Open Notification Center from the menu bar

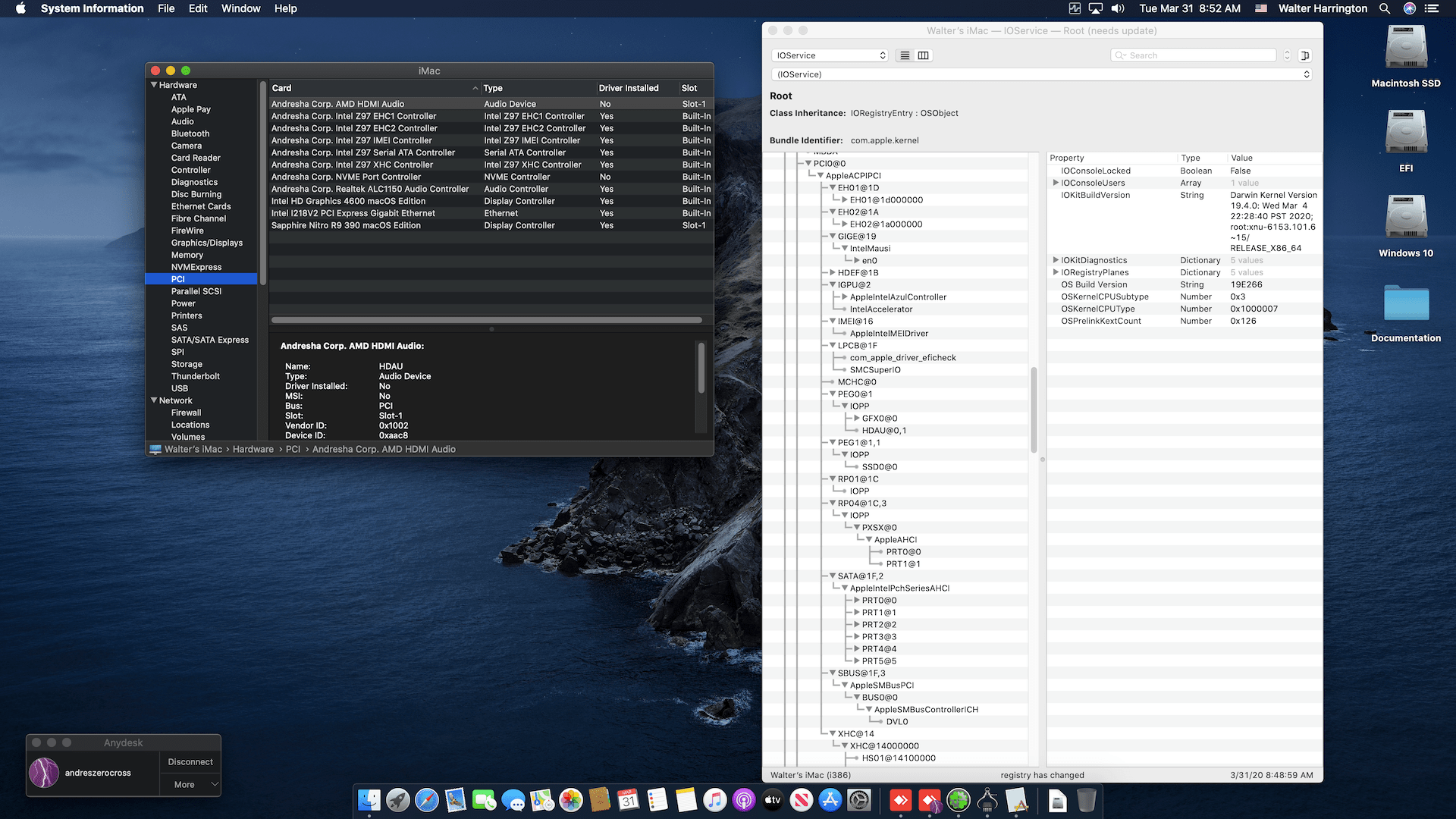click(x=1432, y=8)
